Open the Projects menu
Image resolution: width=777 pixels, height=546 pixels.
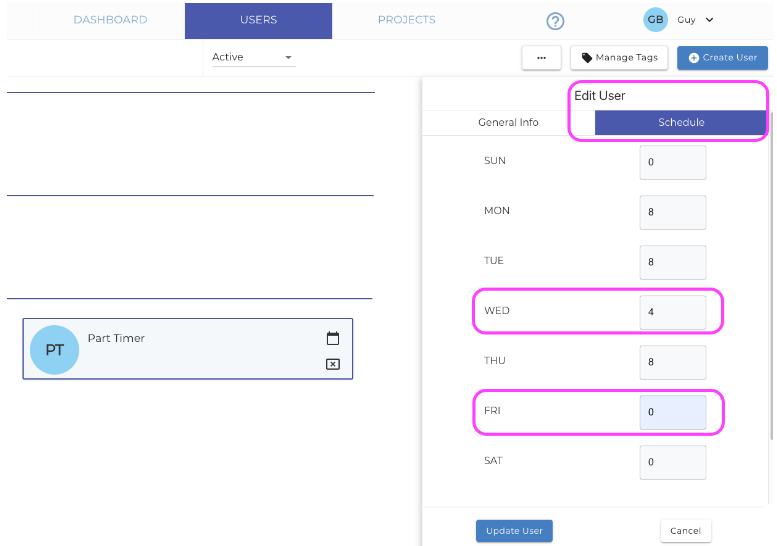(x=406, y=20)
